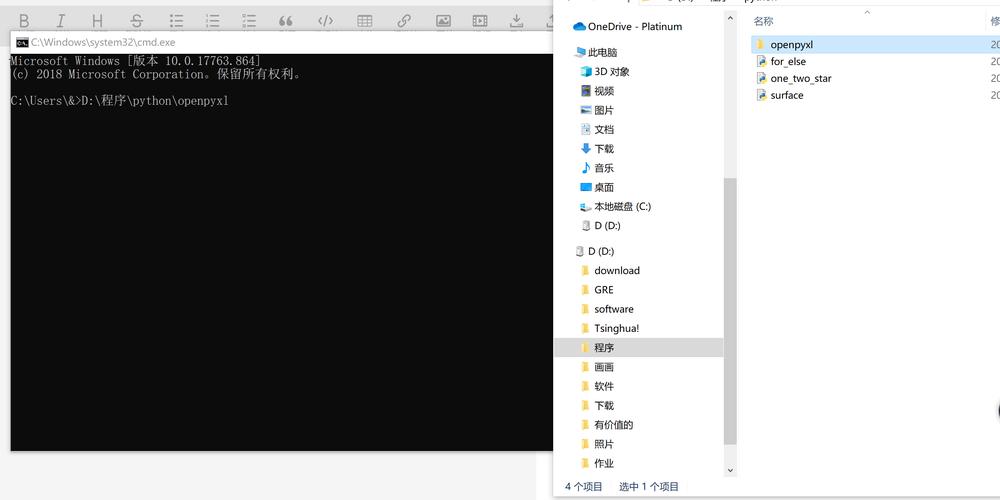Sort files by the 名称 column header
The image size is (1000, 500).
tap(763, 21)
